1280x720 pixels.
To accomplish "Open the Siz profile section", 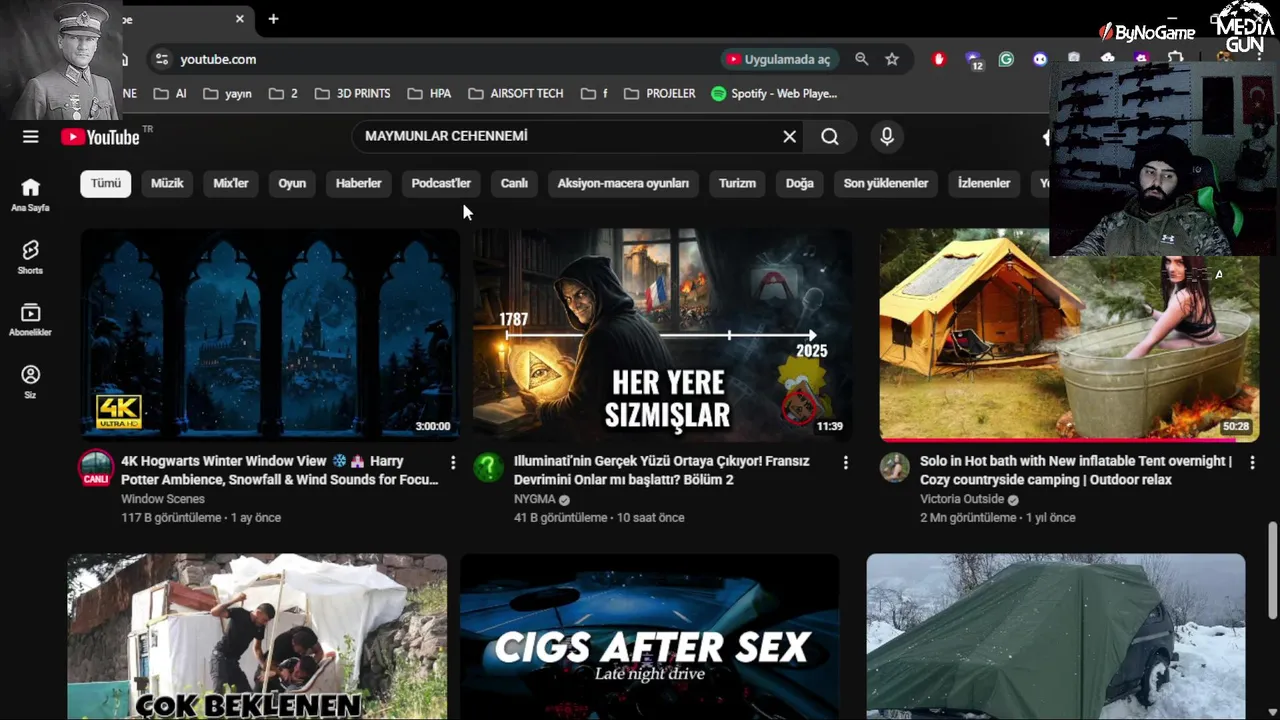I will click(31, 381).
